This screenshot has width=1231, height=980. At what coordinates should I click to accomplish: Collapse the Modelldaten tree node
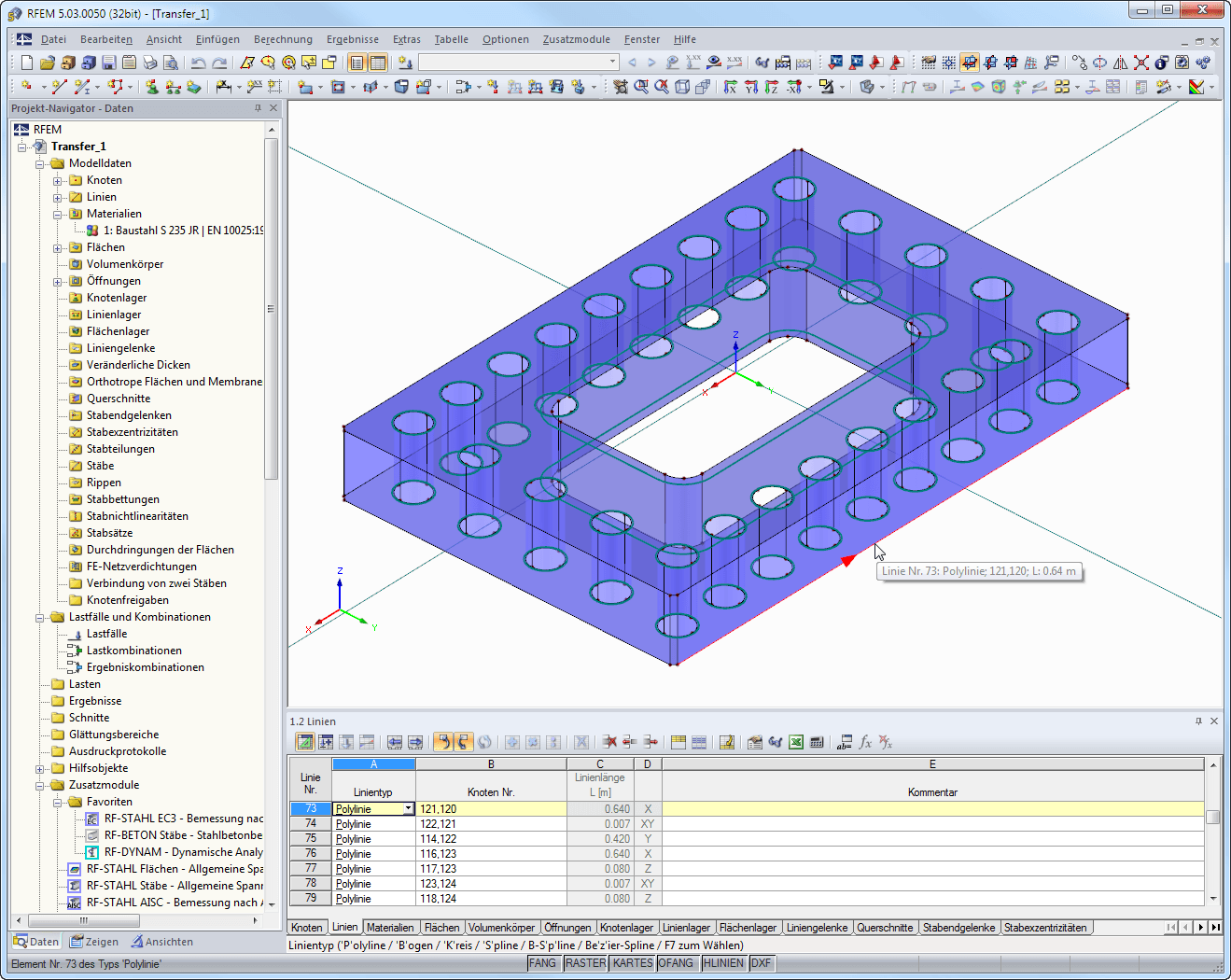[x=40, y=164]
